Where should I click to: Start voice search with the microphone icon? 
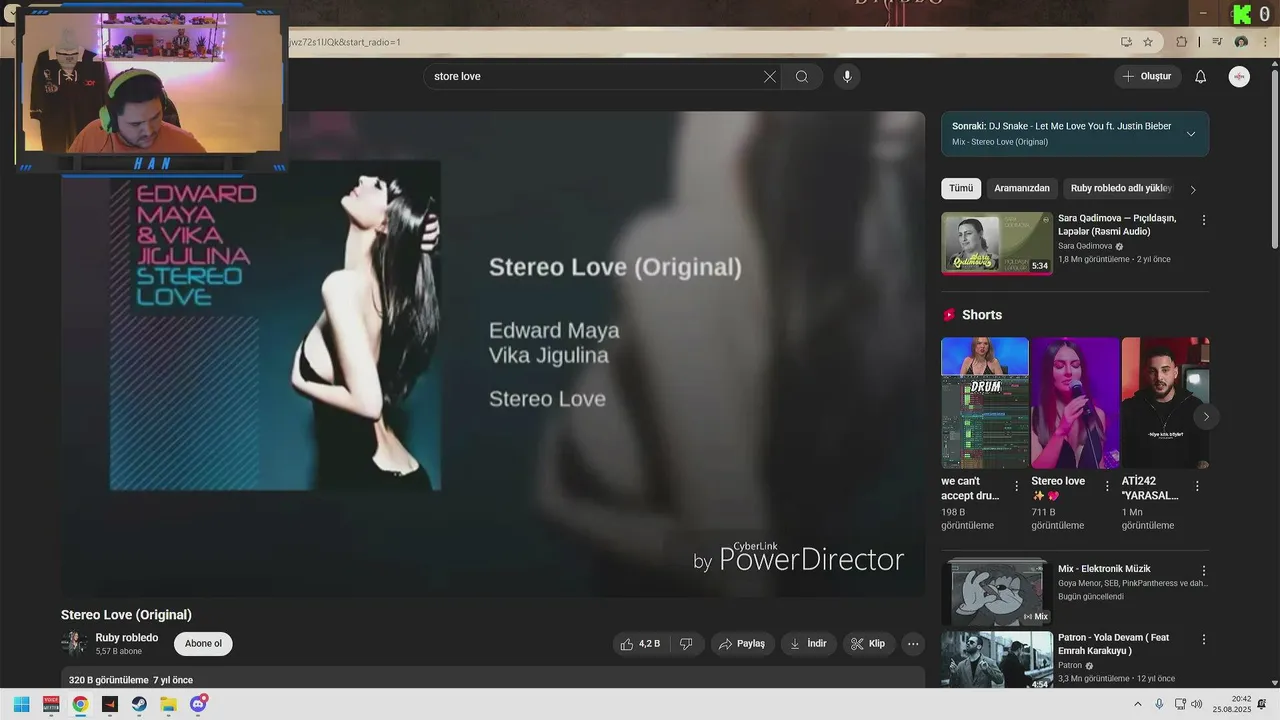847,77
